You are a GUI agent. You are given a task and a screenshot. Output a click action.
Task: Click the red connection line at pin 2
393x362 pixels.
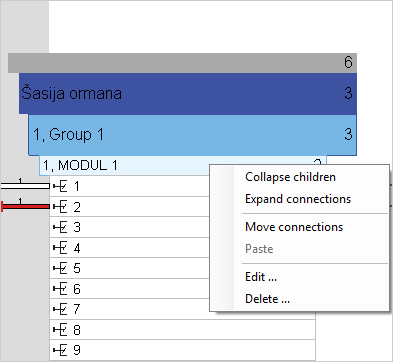[x=26, y=207]
